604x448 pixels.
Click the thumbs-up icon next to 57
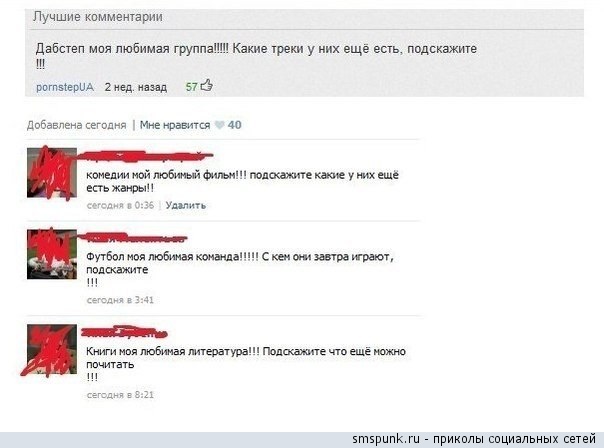click(x=207, y=85)
